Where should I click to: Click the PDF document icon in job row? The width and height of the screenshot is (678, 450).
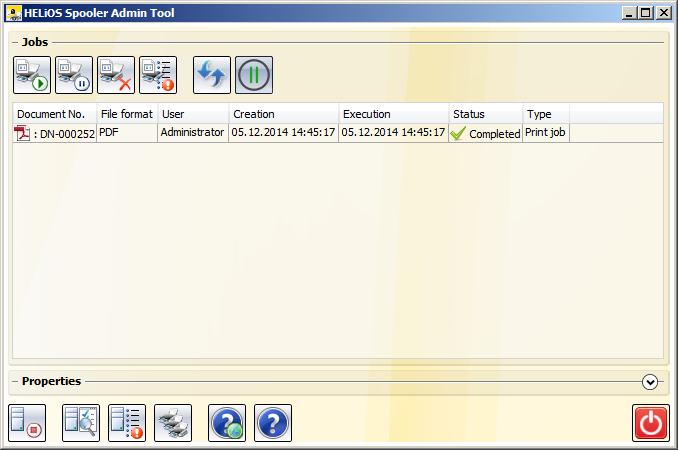[x=22, y=133]
